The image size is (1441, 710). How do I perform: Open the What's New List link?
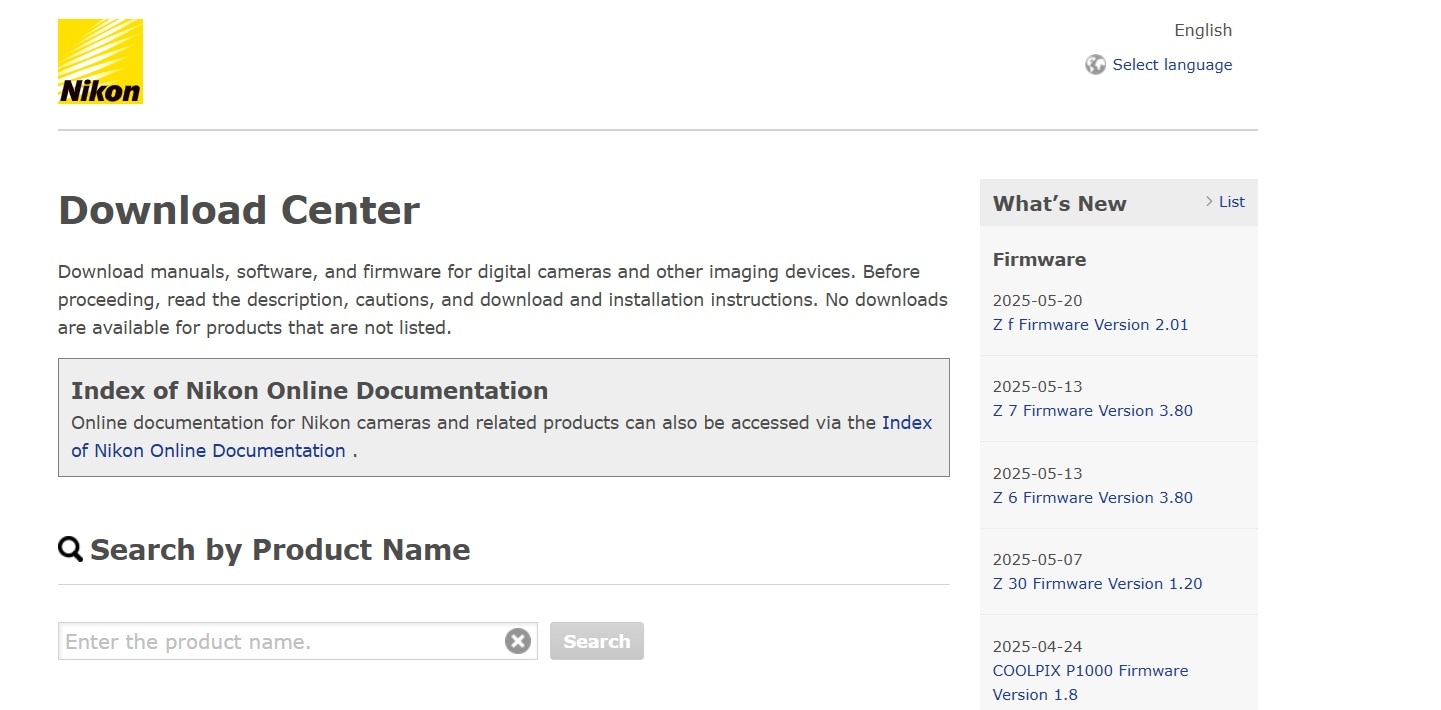click(1231, 202)
